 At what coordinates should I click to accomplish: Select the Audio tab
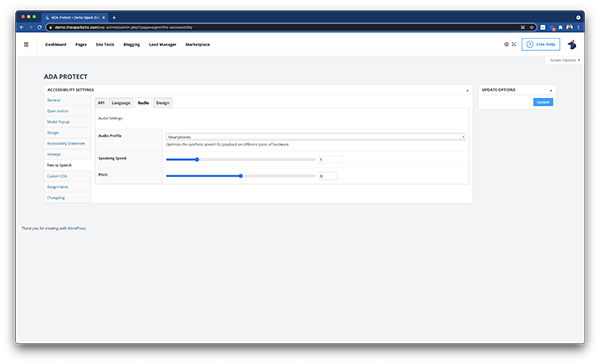(143, 103)
